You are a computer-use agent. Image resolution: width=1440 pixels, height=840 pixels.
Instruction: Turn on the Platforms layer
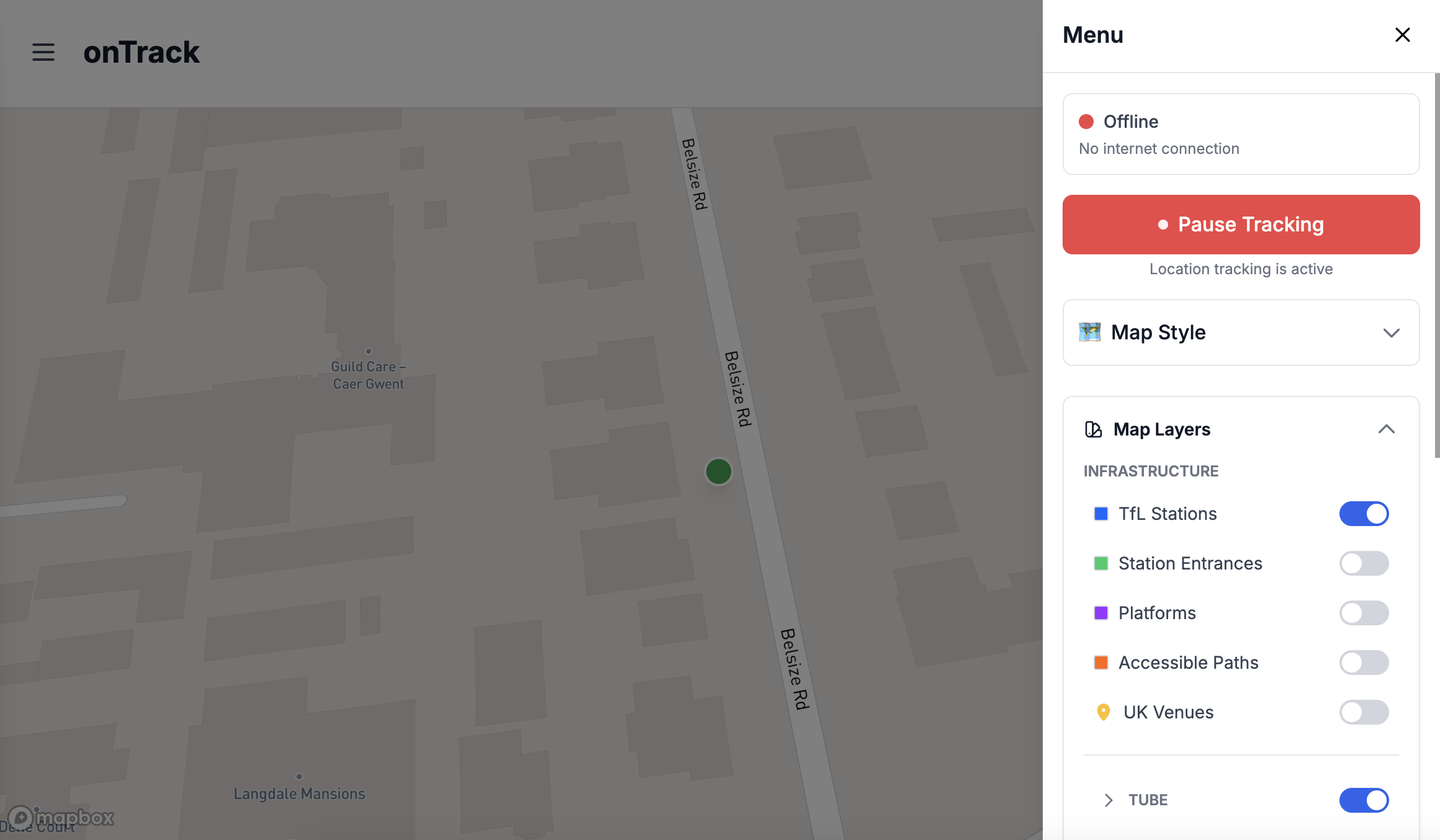click(1364, 613)
